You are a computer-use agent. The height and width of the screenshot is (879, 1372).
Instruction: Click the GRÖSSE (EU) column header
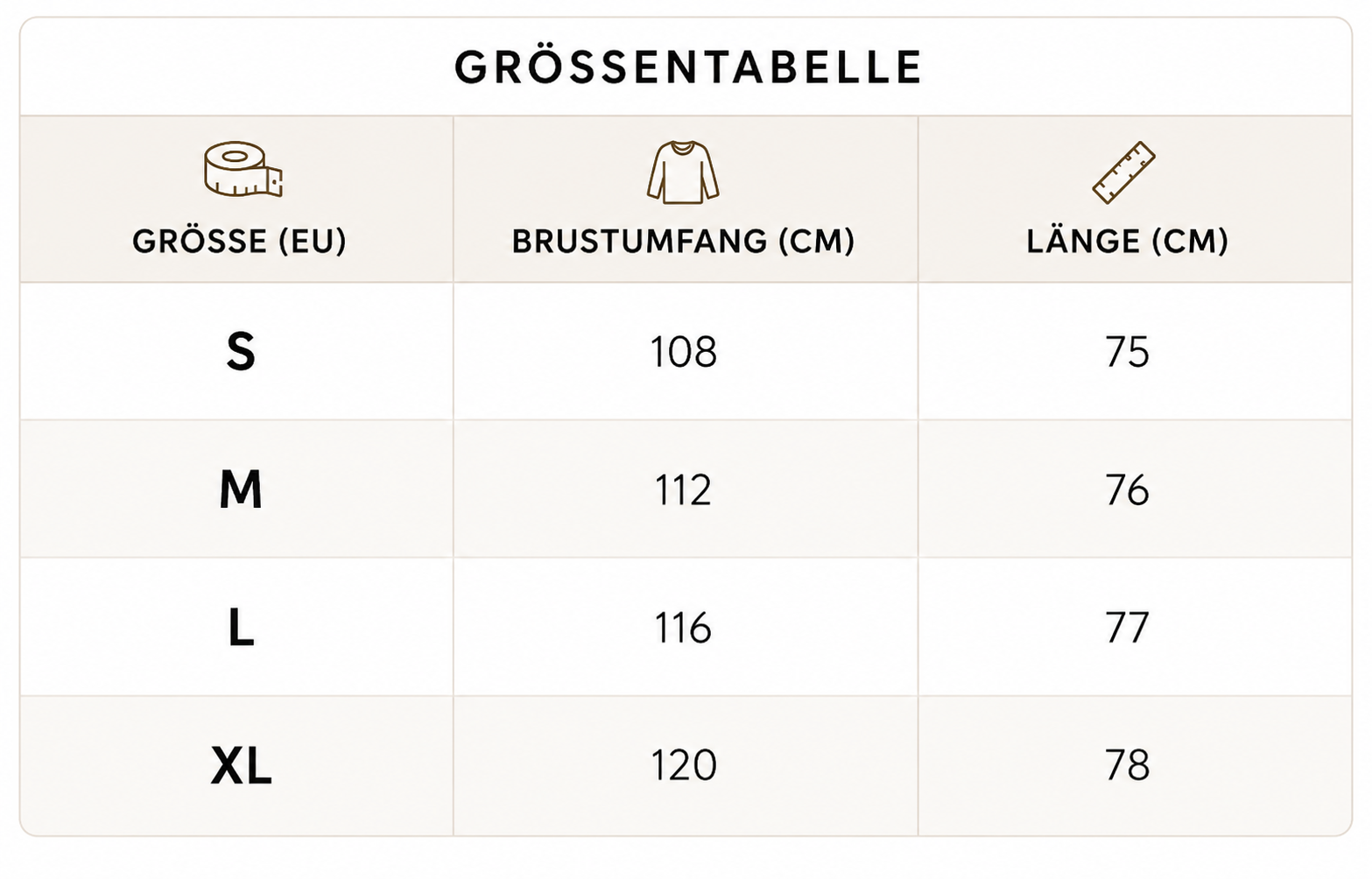239,241
